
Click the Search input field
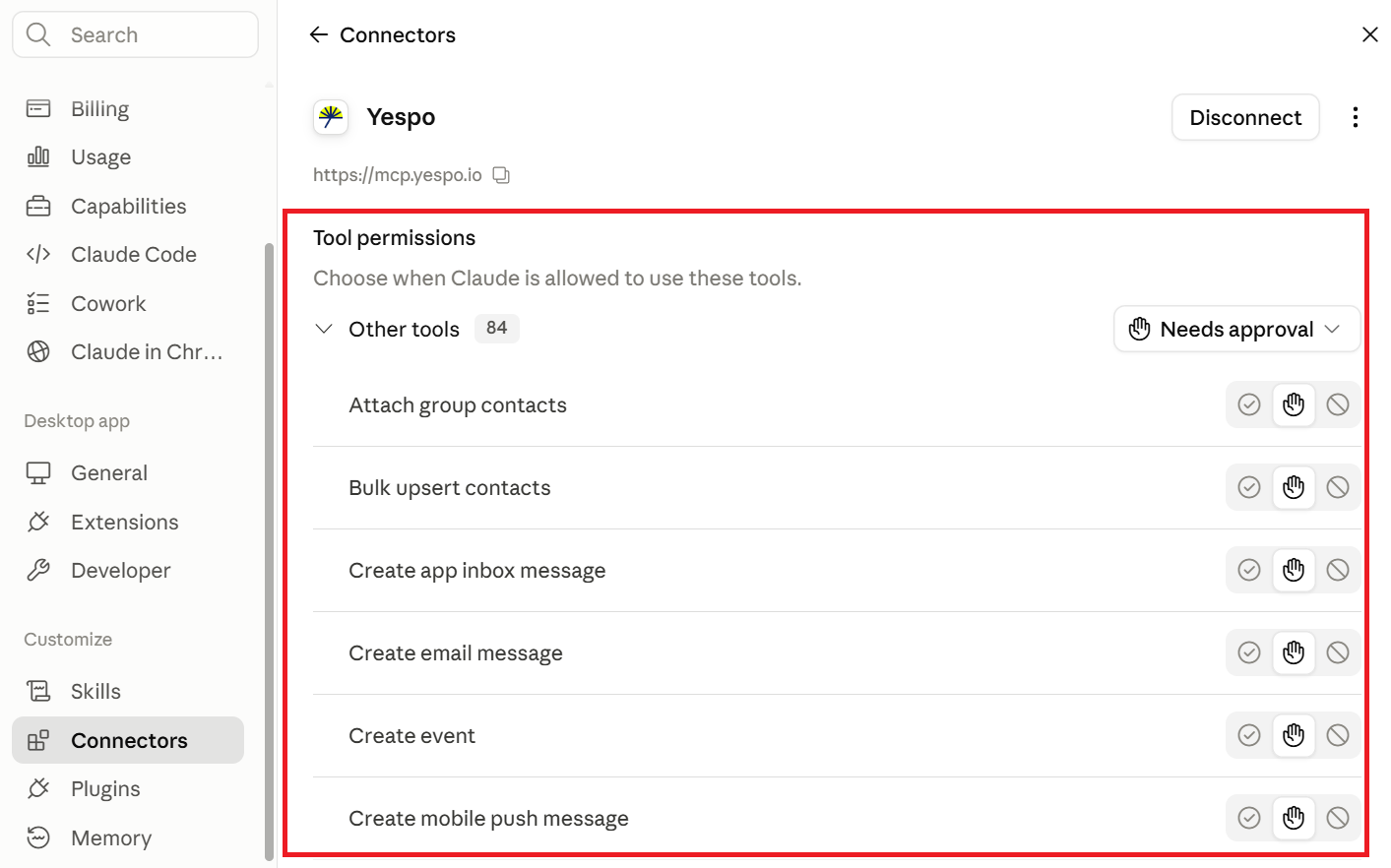[136, 34]
